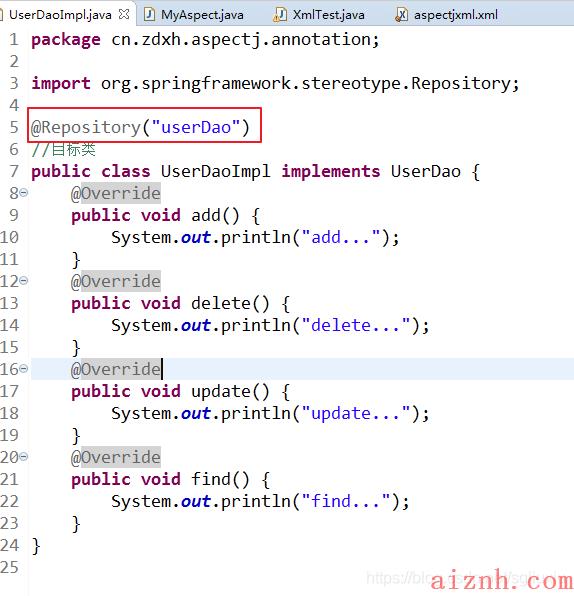Click the import org.springframework.stereotype.Repository line

tap(275, 84)
